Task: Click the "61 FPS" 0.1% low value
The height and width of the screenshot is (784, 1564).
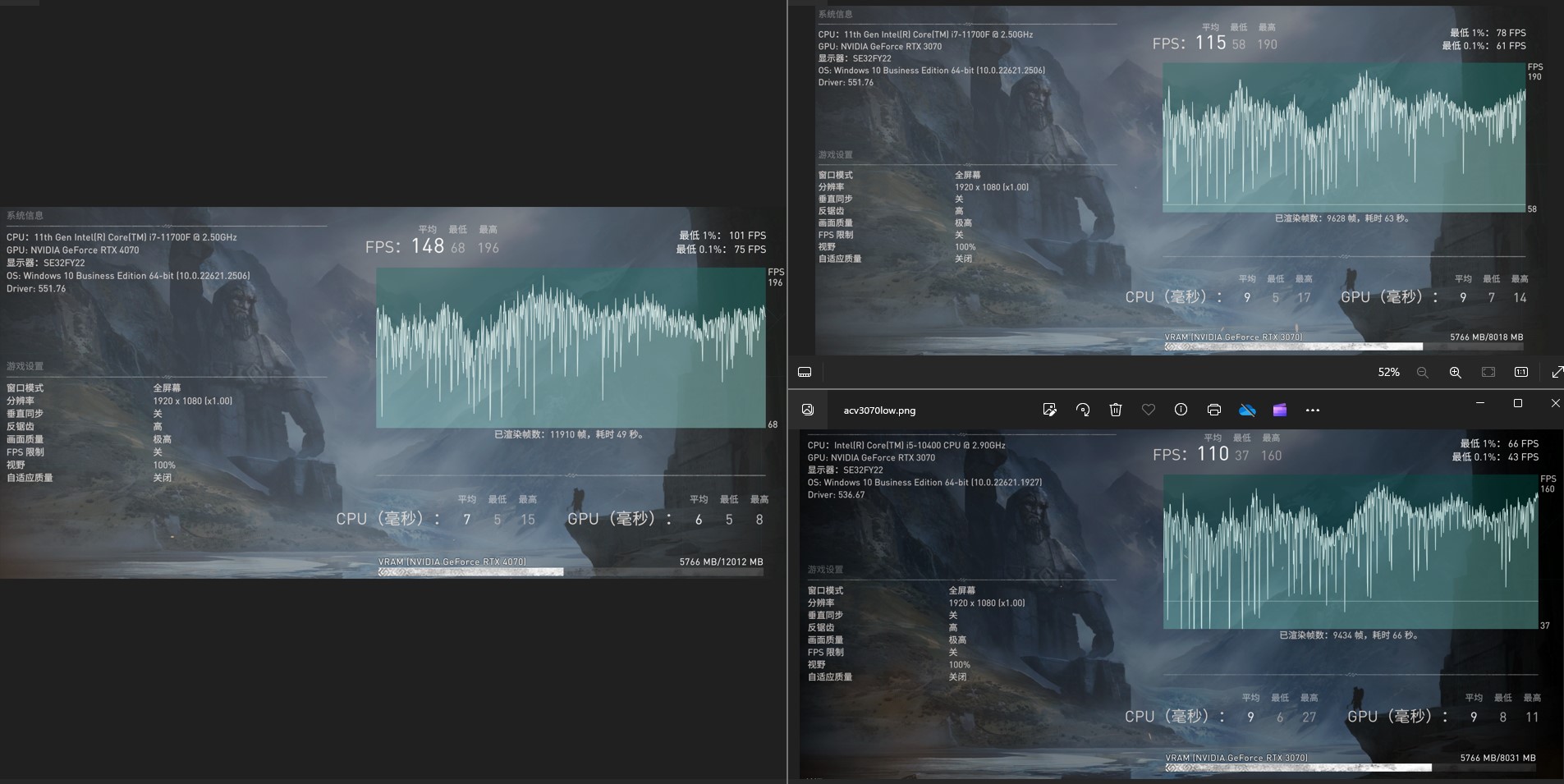Action: coord(1511,46)
